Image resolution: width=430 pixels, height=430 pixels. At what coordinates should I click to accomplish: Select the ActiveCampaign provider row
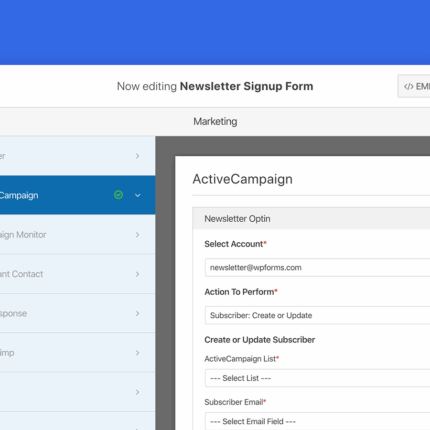tap(77, 195)
